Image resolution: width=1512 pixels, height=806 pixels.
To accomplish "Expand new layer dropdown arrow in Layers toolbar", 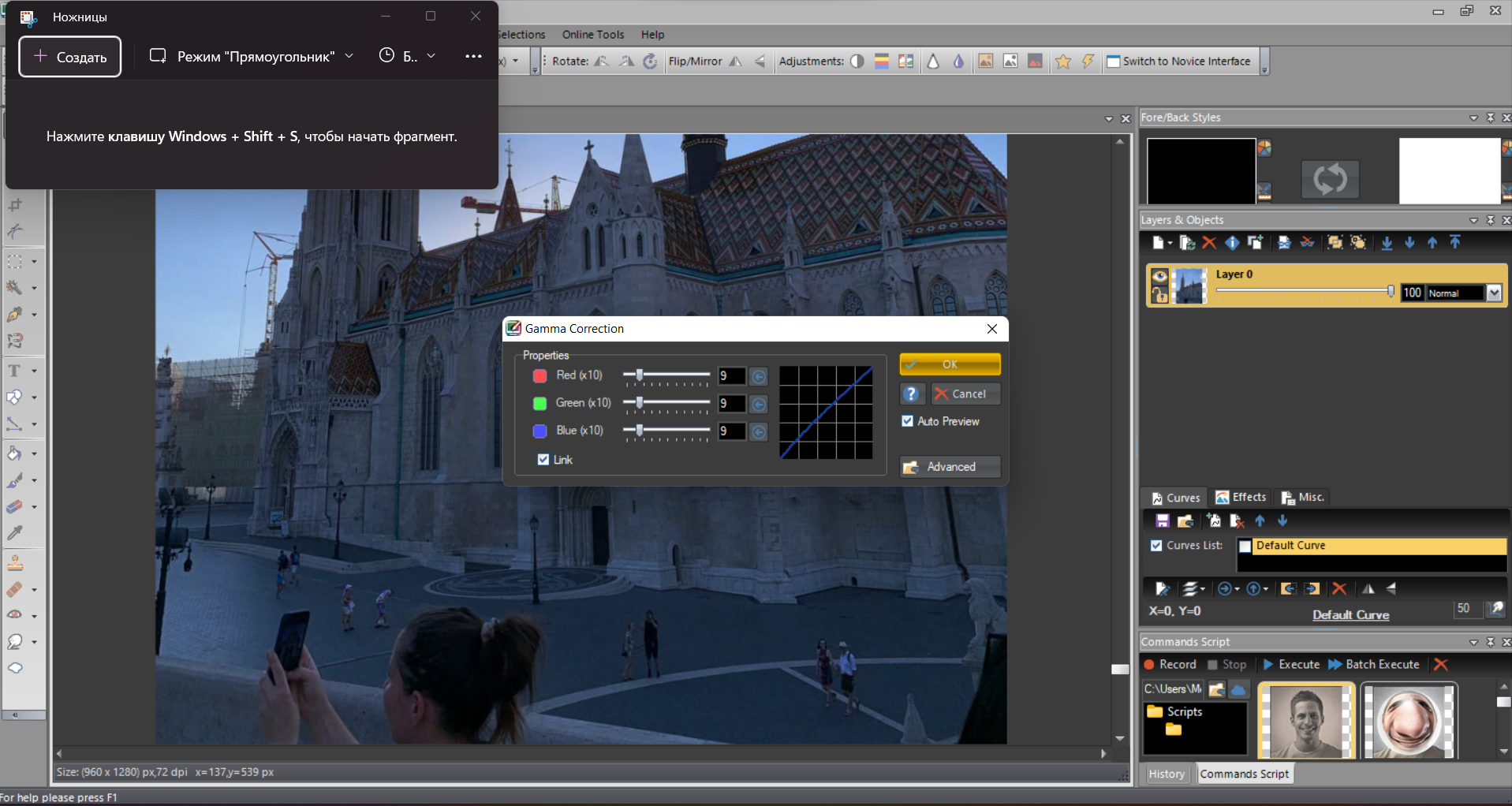I will [1170, 243].
